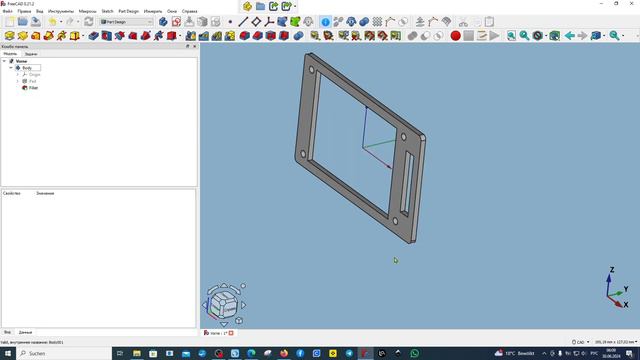Open the undo history dropdown arrow
The image size is (640, 360).
click(x=61, y=22)
